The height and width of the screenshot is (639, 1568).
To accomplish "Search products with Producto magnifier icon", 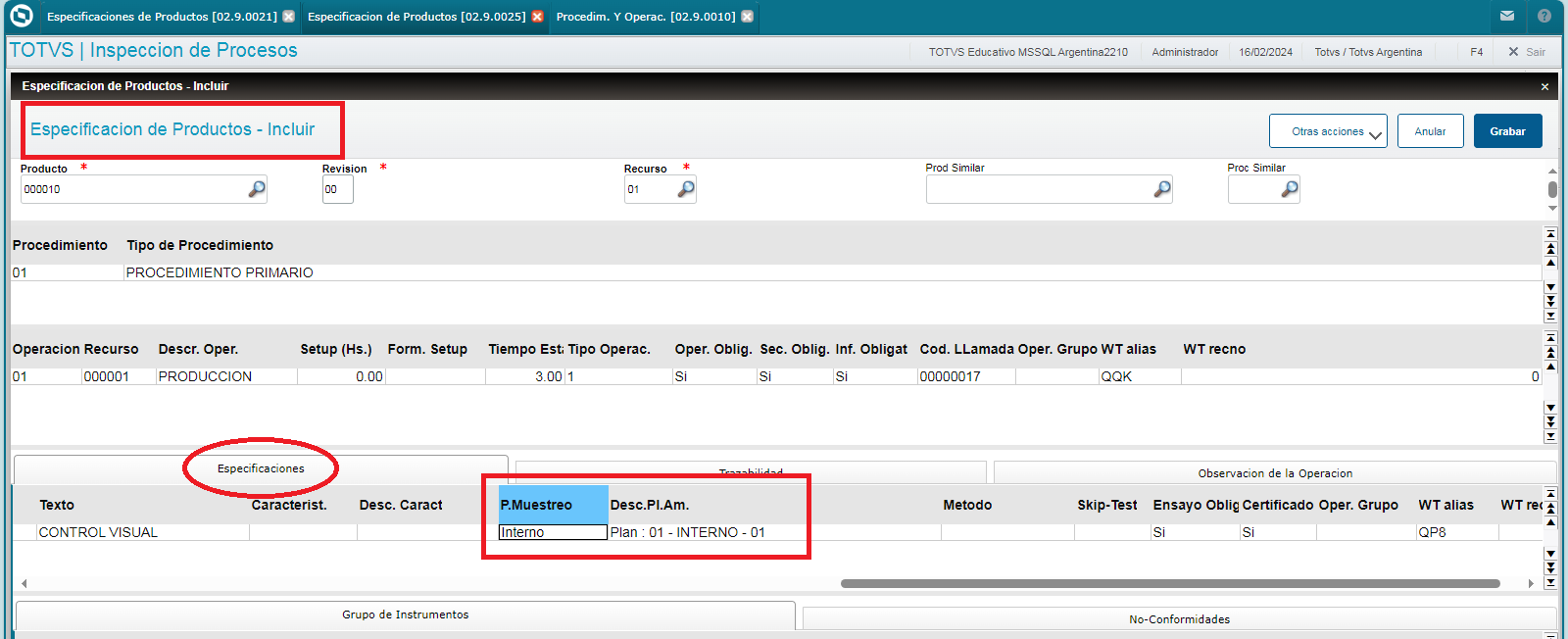I will pyautogui.click(x=257, y=189).
